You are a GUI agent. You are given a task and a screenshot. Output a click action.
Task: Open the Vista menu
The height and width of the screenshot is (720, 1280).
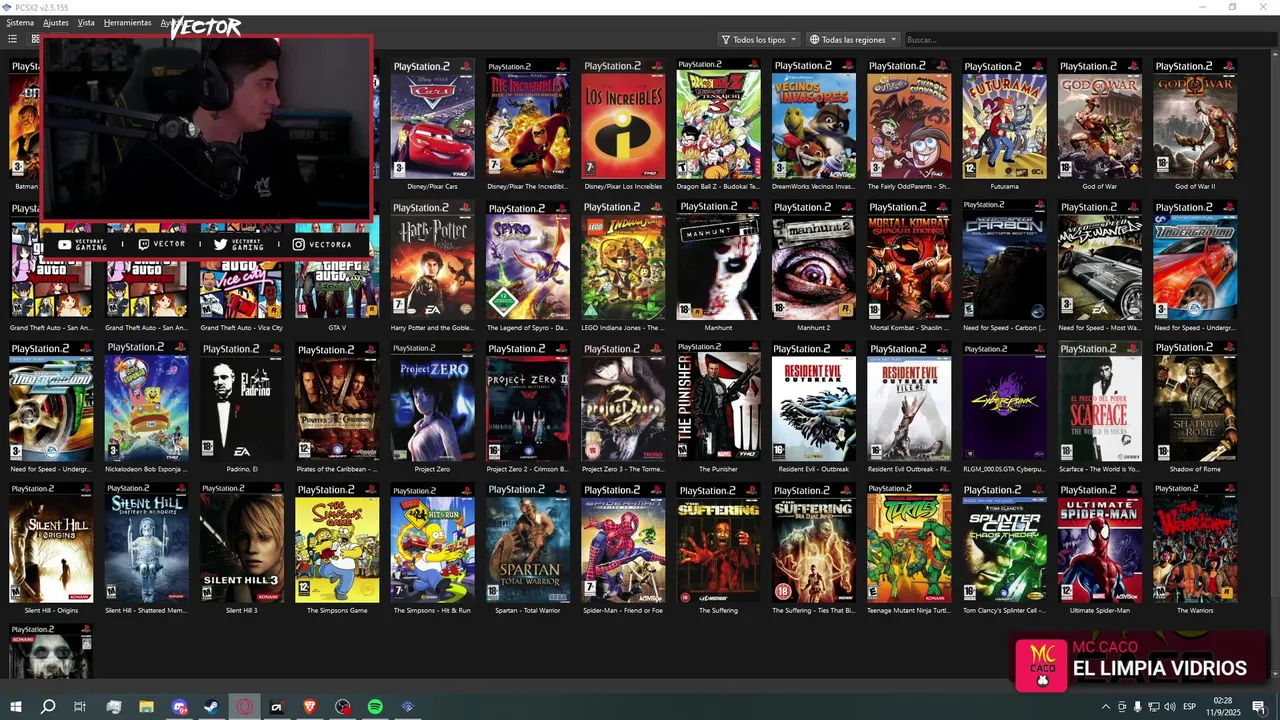pos(86,22)
